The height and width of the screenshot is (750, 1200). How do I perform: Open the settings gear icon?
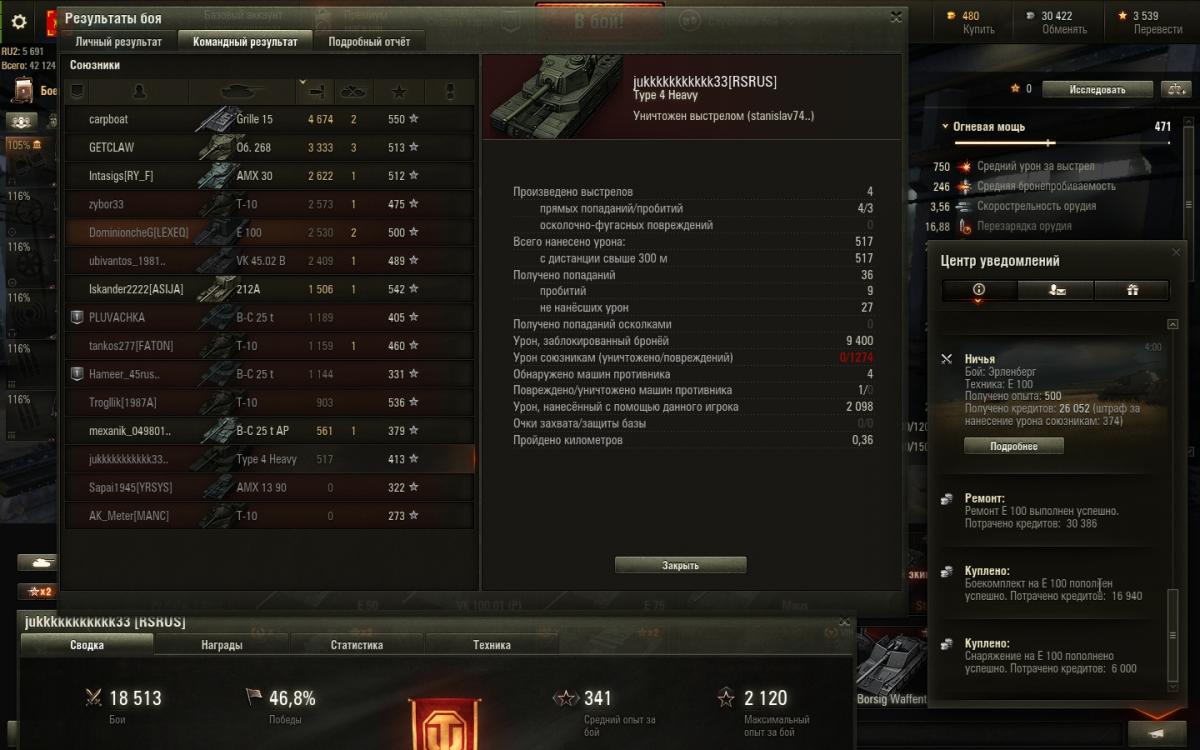(x=18, y=21)
